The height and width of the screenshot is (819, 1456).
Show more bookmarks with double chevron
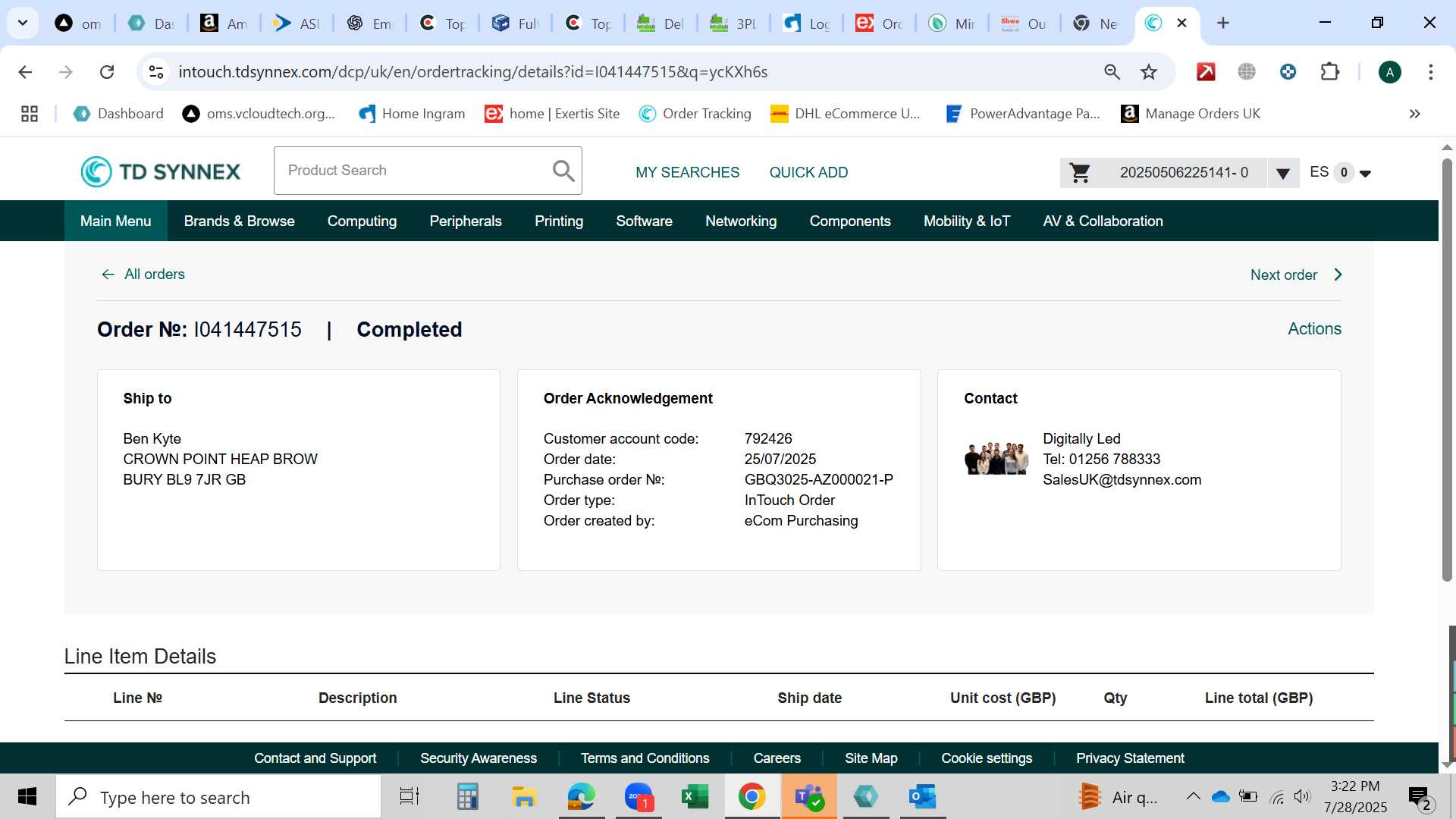tap(1414, 114)
